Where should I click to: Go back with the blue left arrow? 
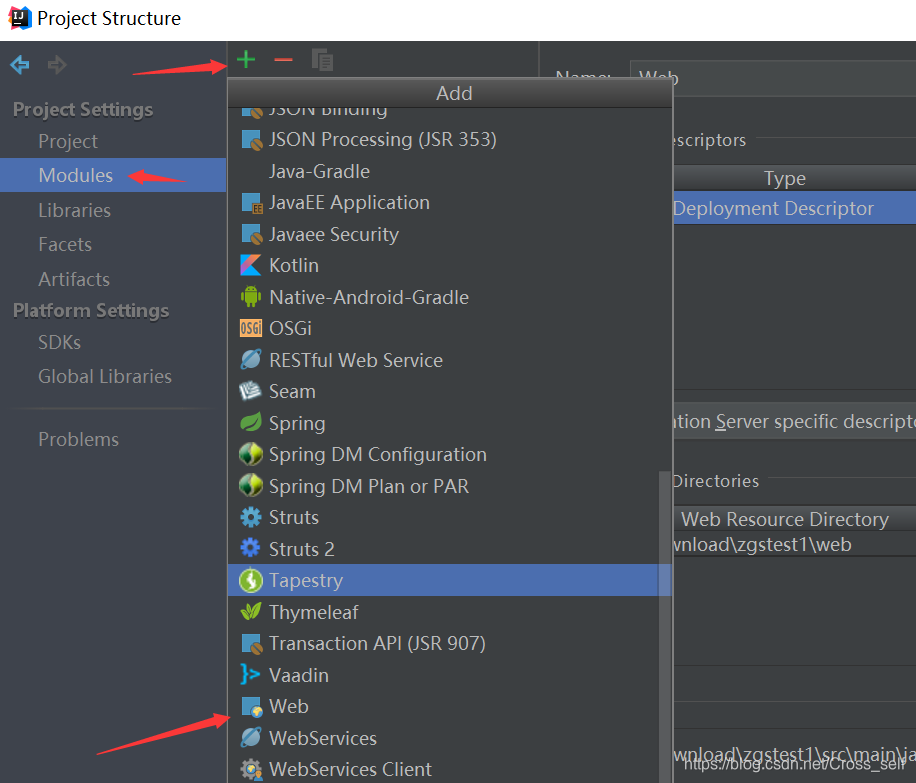20,64
